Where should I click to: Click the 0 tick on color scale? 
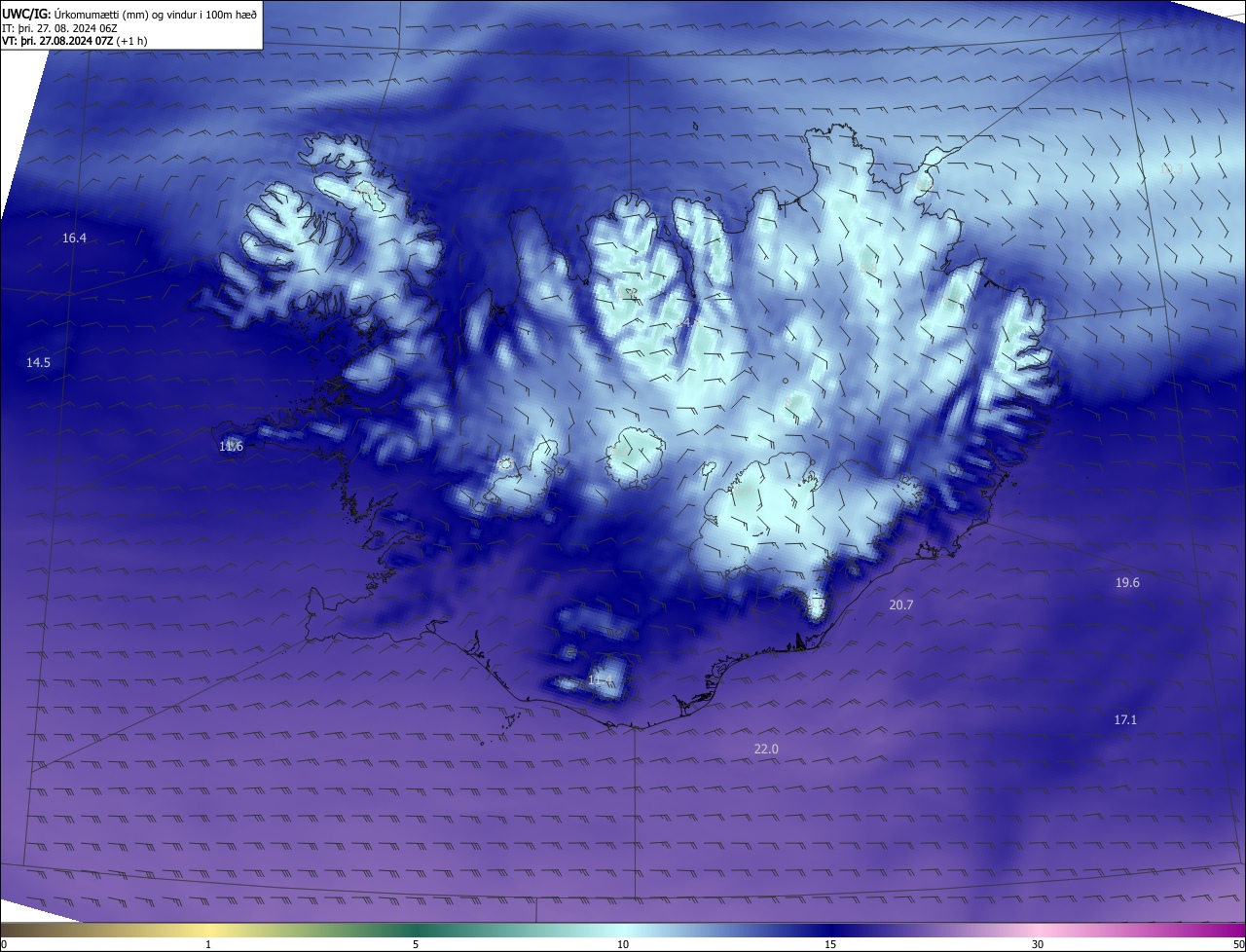pos(4,944)
